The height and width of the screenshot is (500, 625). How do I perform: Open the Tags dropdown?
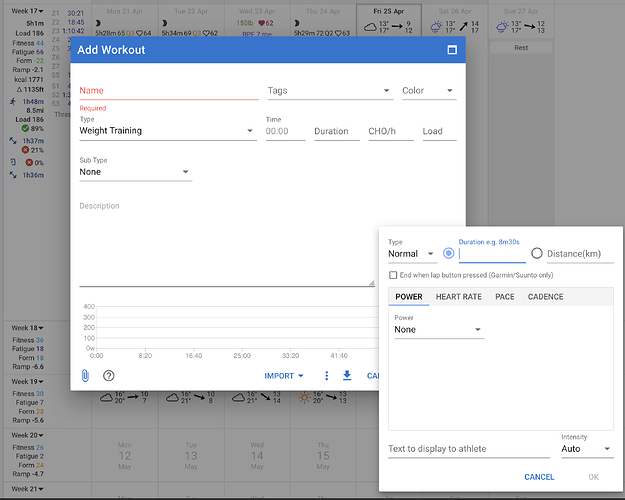(330, 91)
